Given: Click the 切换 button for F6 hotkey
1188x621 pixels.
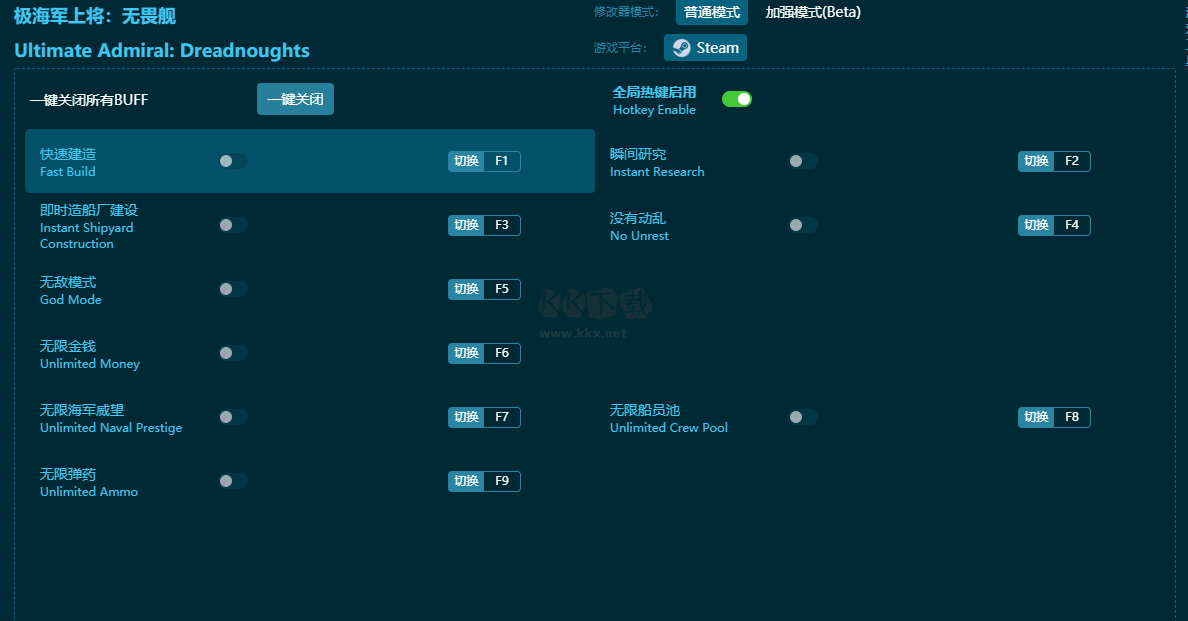Looking at the screenshot, I should point(466,353).
